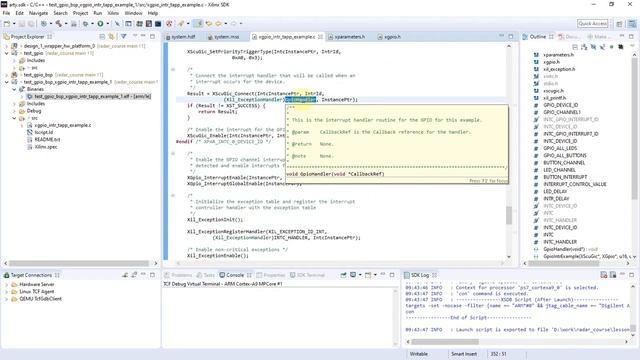Expand the Debug folder
Screen dimensions: 640x360
pyautogui.click(x=14, y=111)
